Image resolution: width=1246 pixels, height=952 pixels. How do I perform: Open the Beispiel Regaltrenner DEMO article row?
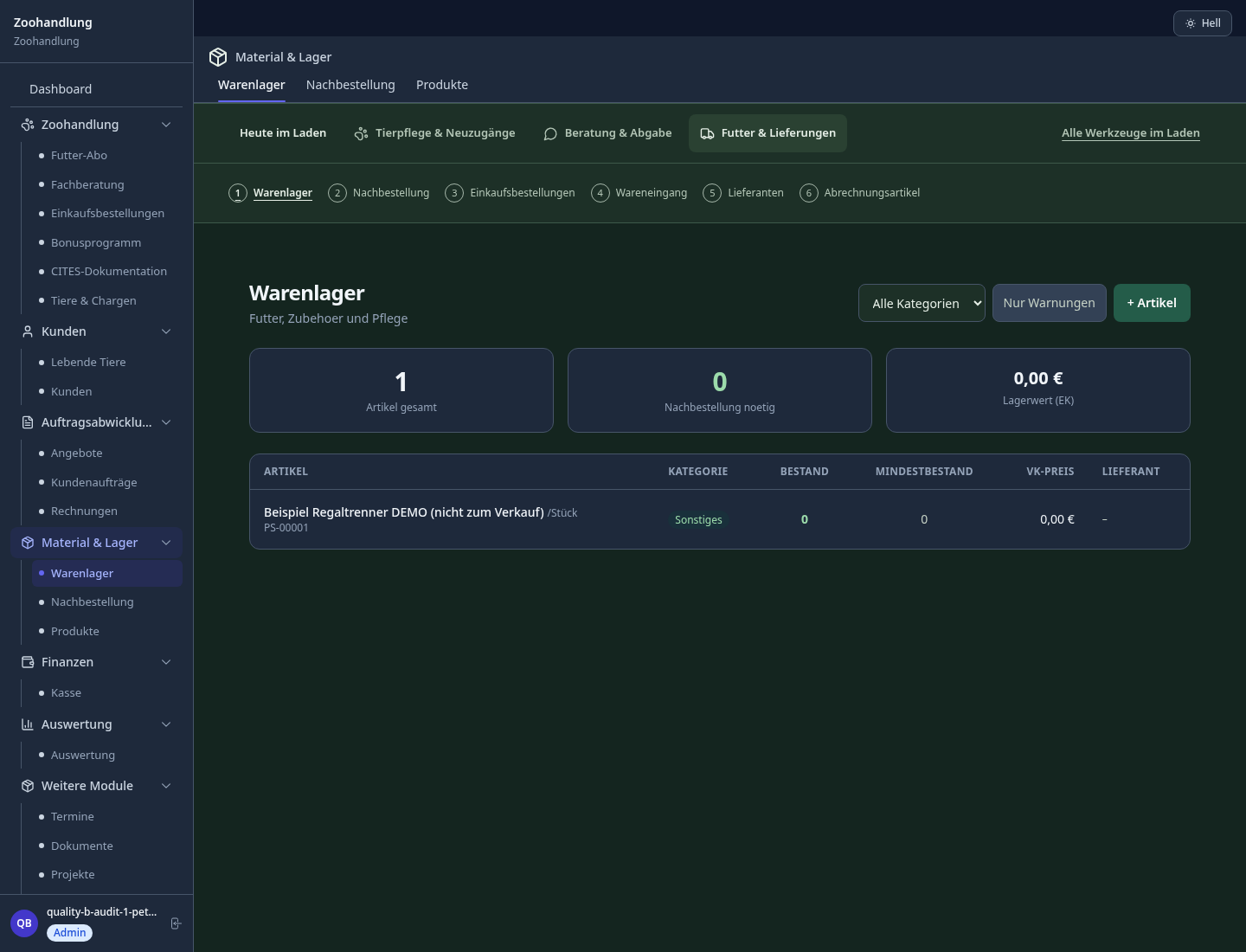point(720,519)
